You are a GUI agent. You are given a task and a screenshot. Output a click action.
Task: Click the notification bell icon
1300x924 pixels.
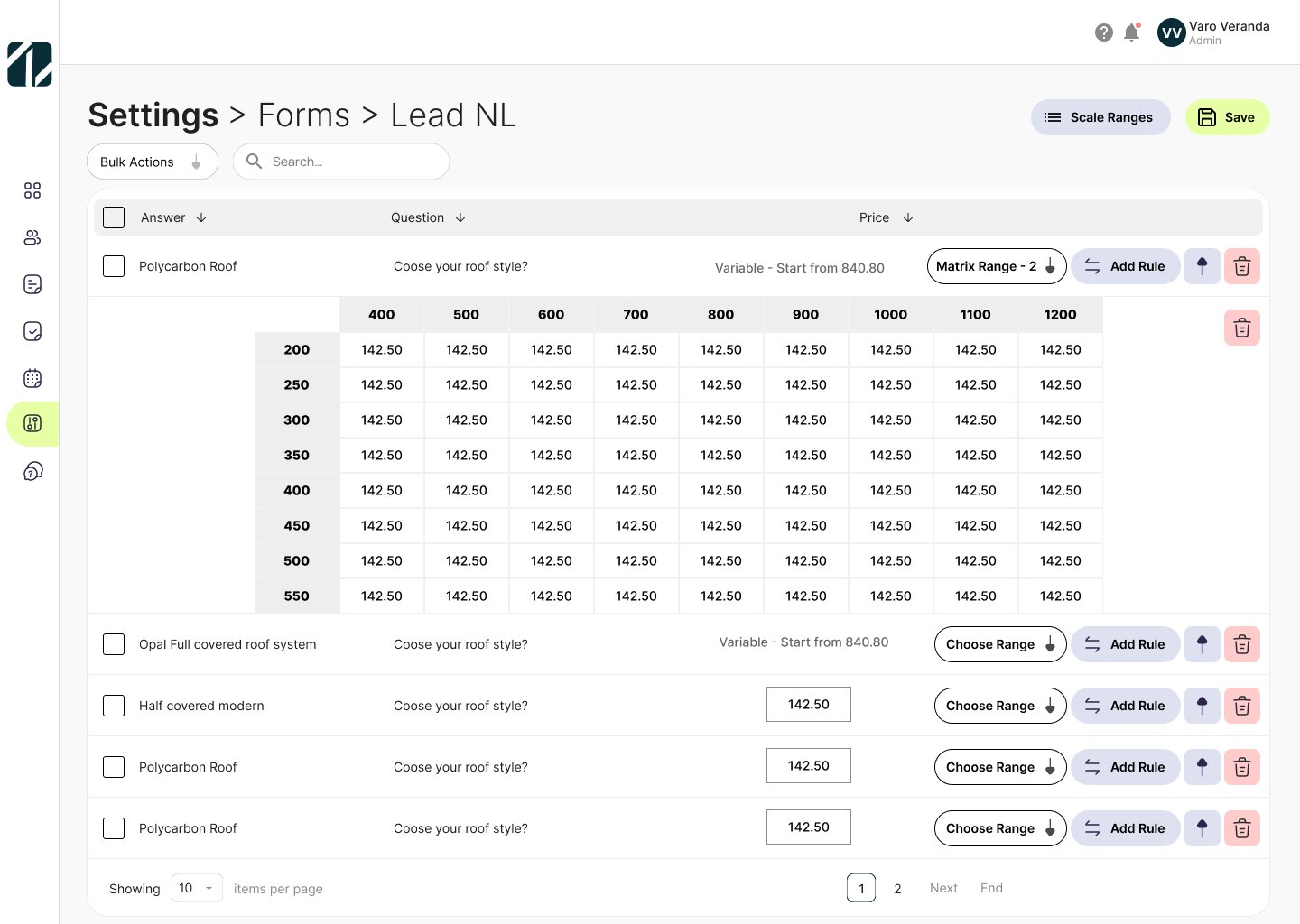(1131, 33)
